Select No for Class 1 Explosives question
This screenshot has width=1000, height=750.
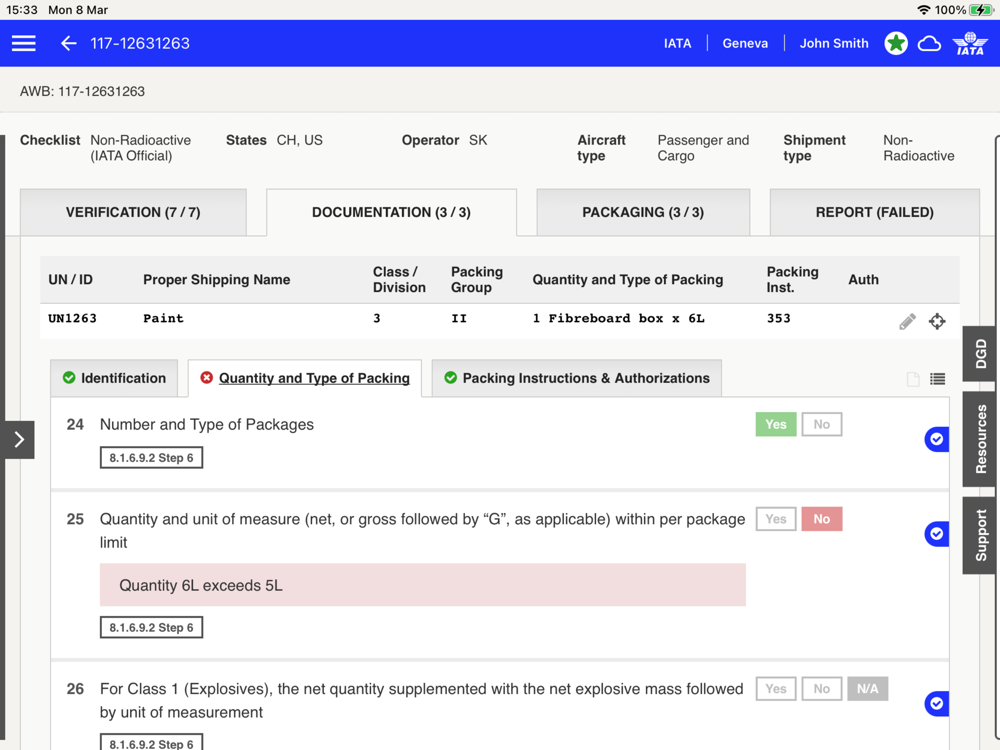[821, 689]
